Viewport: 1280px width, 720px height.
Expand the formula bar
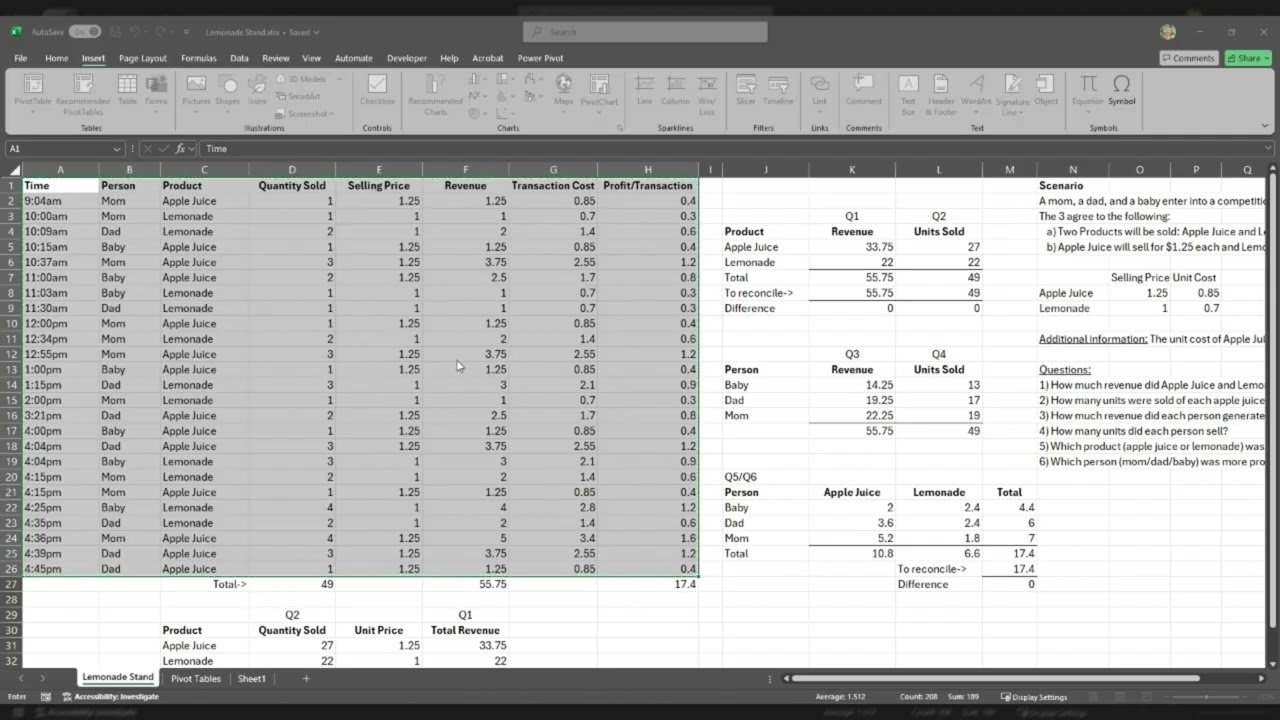(x=1267, y=149)
